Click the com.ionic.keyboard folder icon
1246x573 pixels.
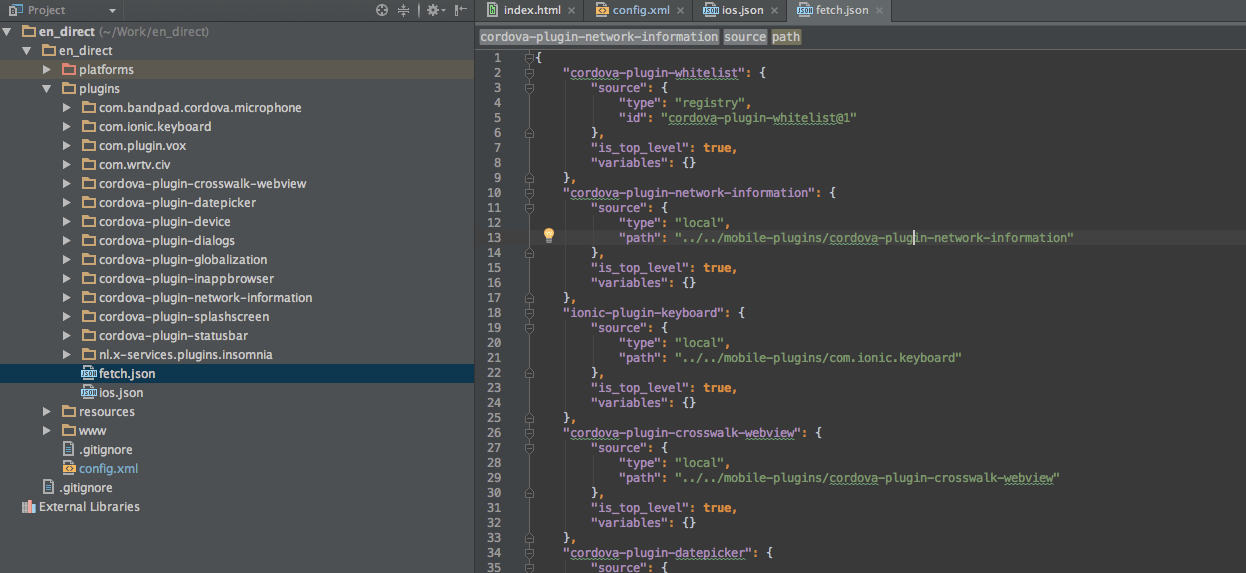tap(89, 127)
